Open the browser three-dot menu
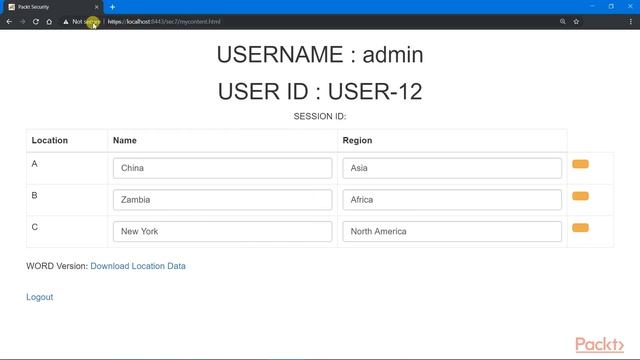 pyautogui.click(x=631, y=22)
